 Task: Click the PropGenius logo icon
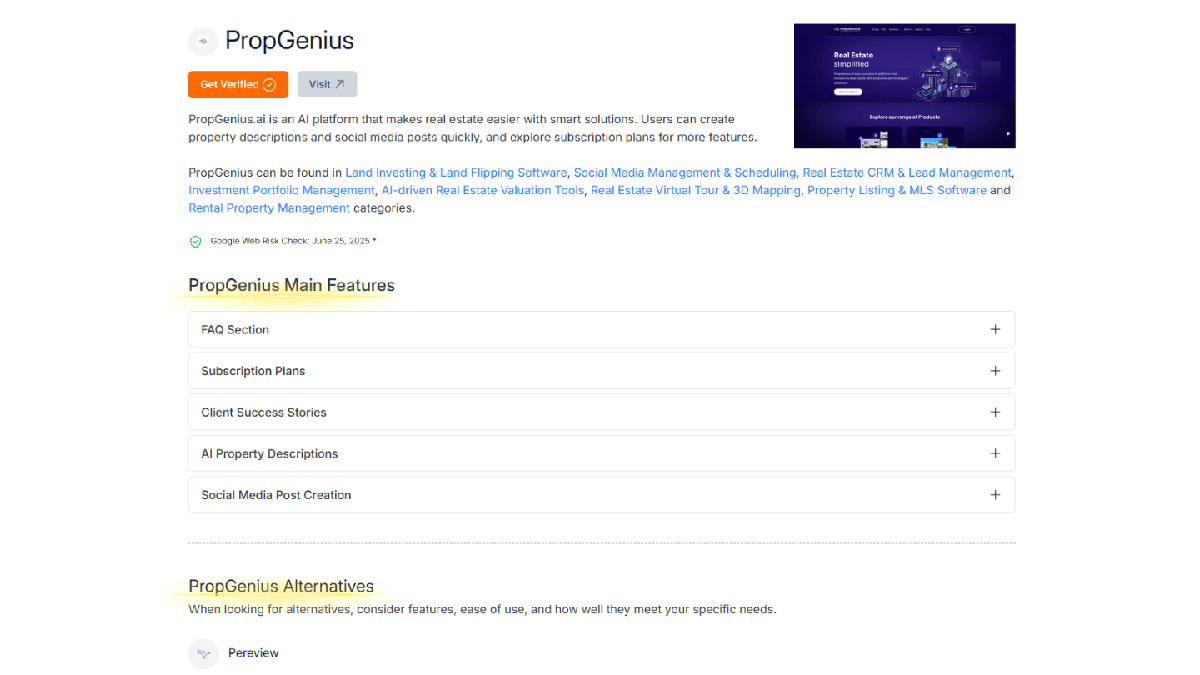pos(203,41)
